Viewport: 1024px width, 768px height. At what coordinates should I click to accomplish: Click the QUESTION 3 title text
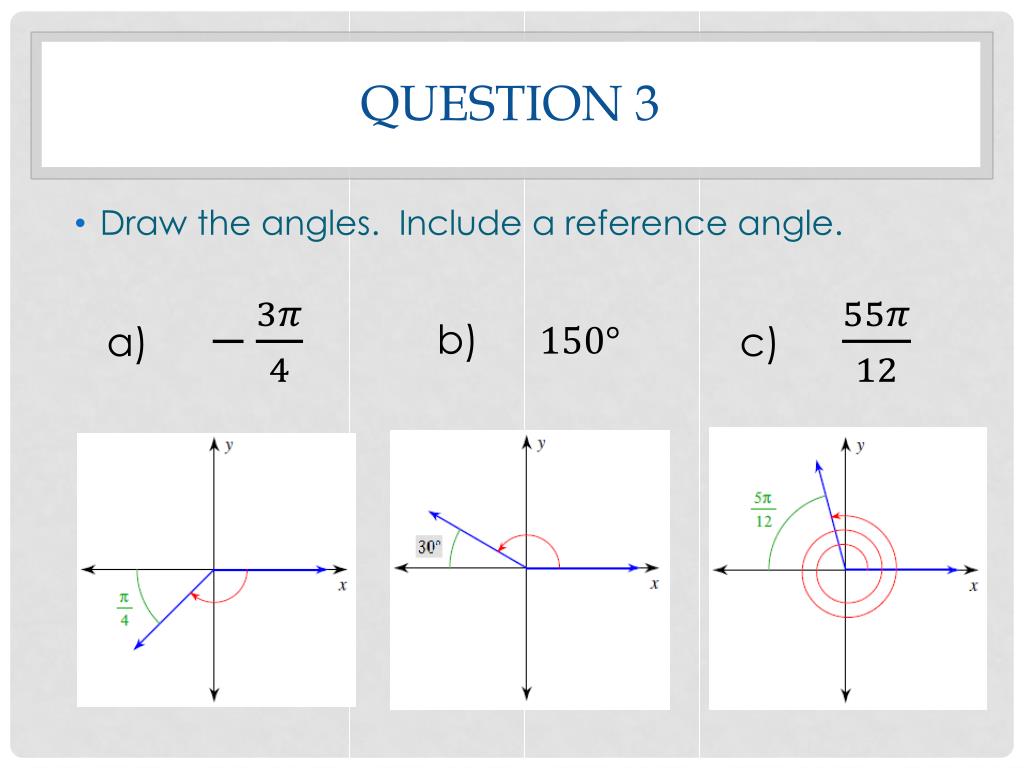509,104
